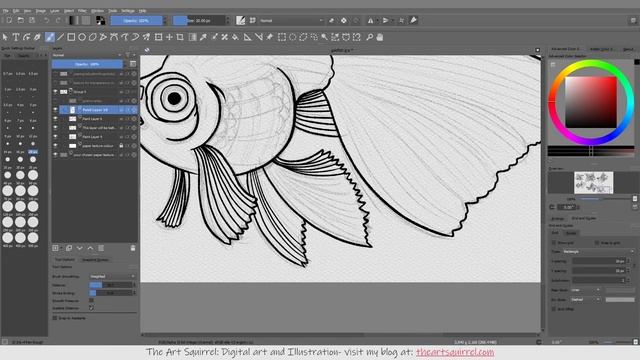Screen dimensions: 640x360
Task: Click the duplicate layer button
Action: coord(69,248)
